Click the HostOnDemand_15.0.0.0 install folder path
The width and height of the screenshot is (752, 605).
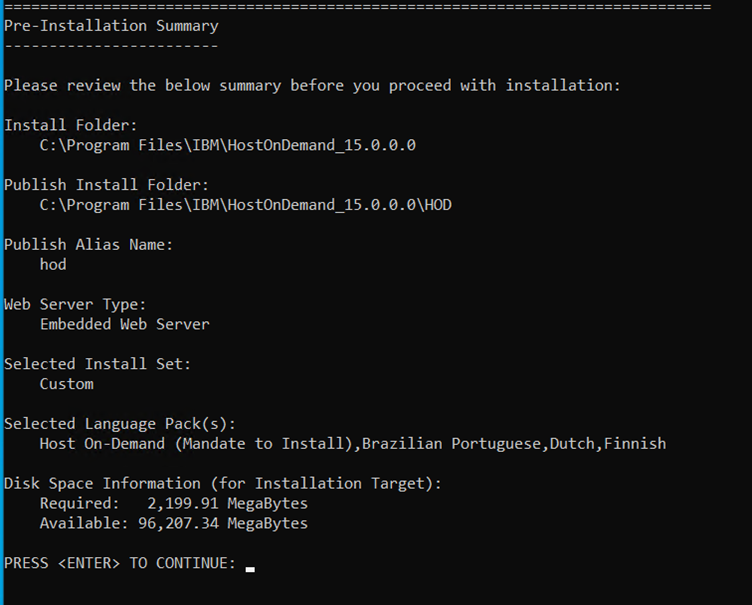[x=227, y=145]
